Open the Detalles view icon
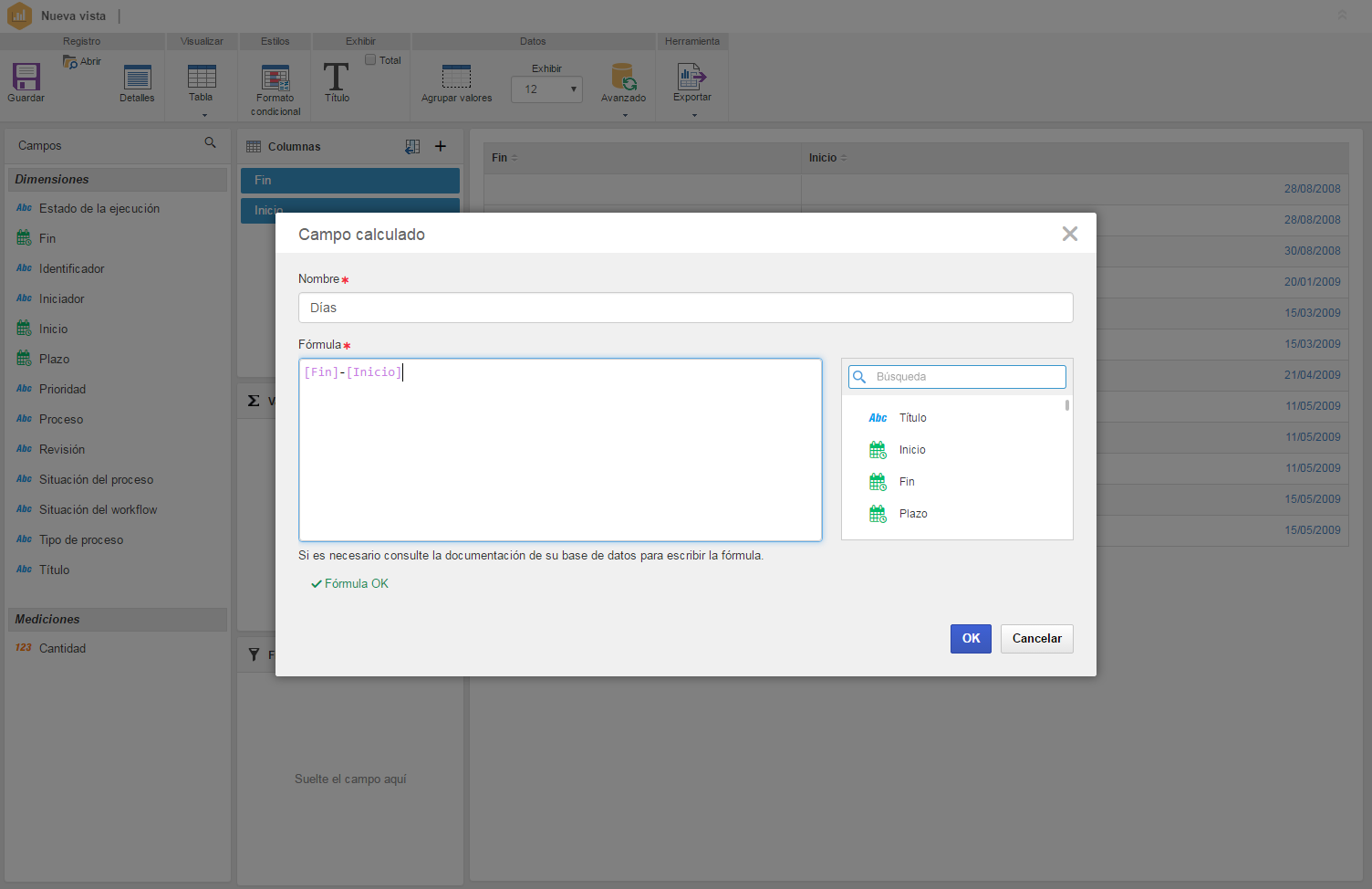 pyautogui.click(x=137, y=78)
